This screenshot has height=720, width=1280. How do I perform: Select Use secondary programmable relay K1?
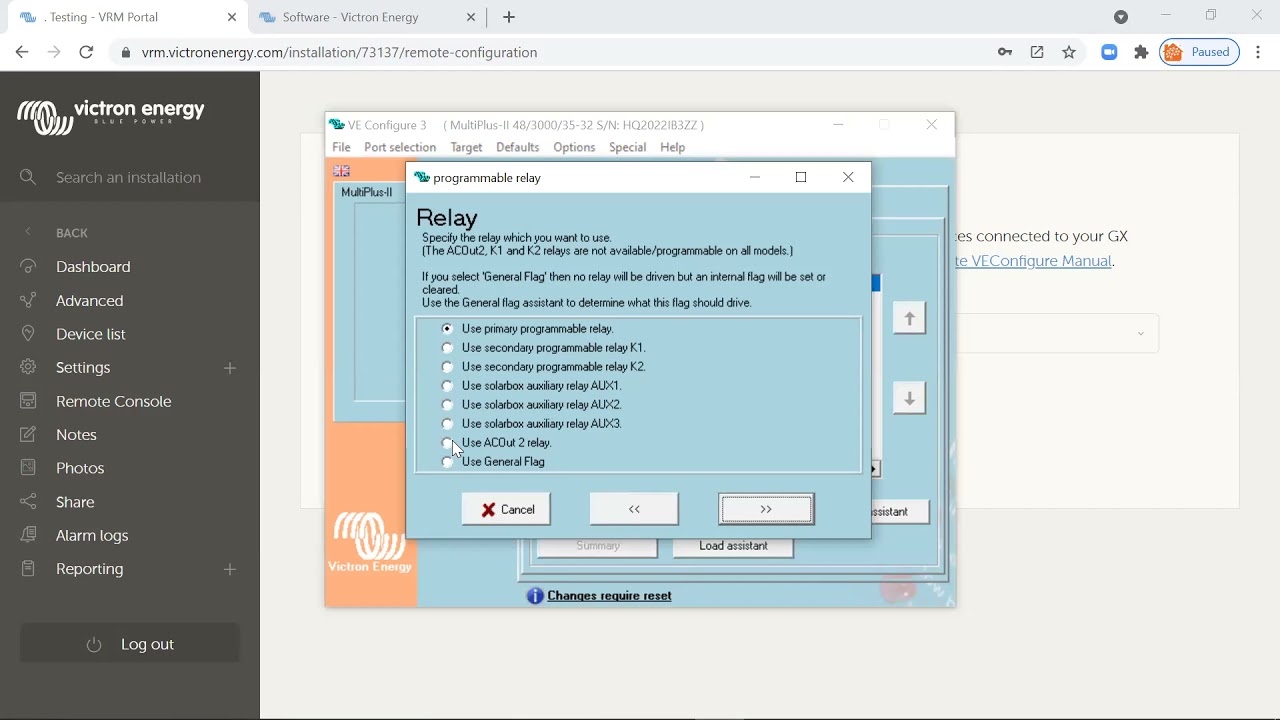[447, 348]
